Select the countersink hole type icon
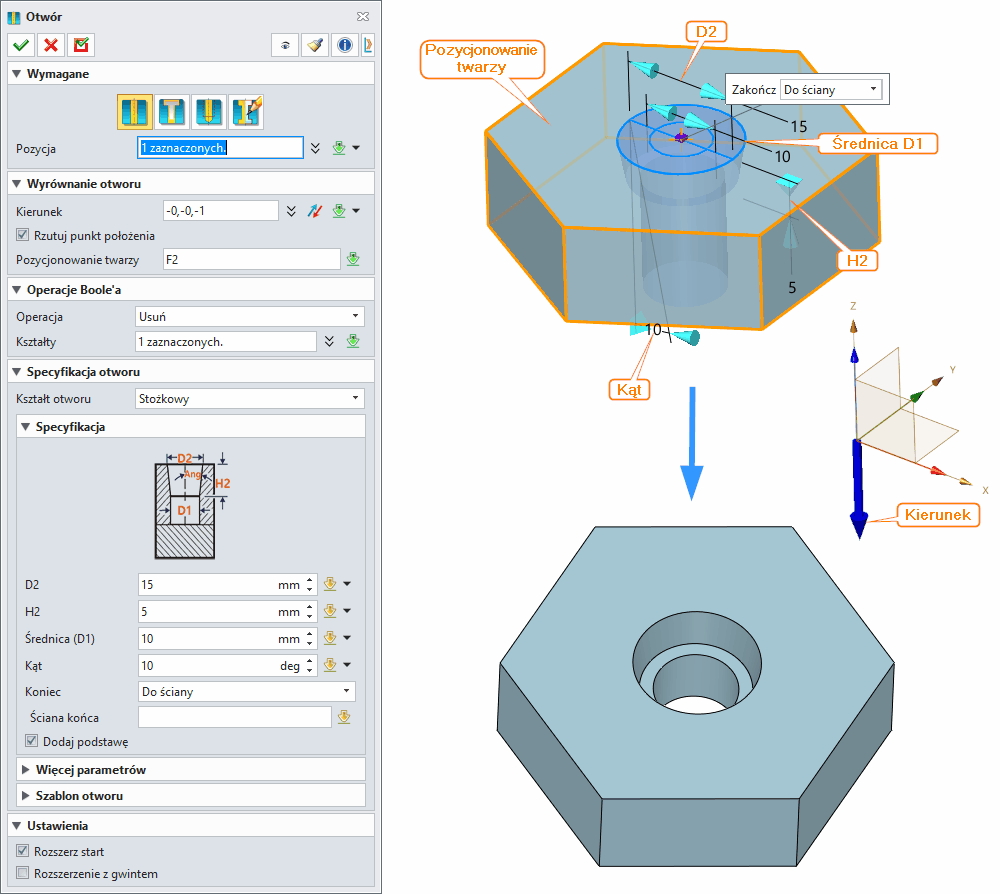This screenshot has width=1000, height=894. [209, 111]
